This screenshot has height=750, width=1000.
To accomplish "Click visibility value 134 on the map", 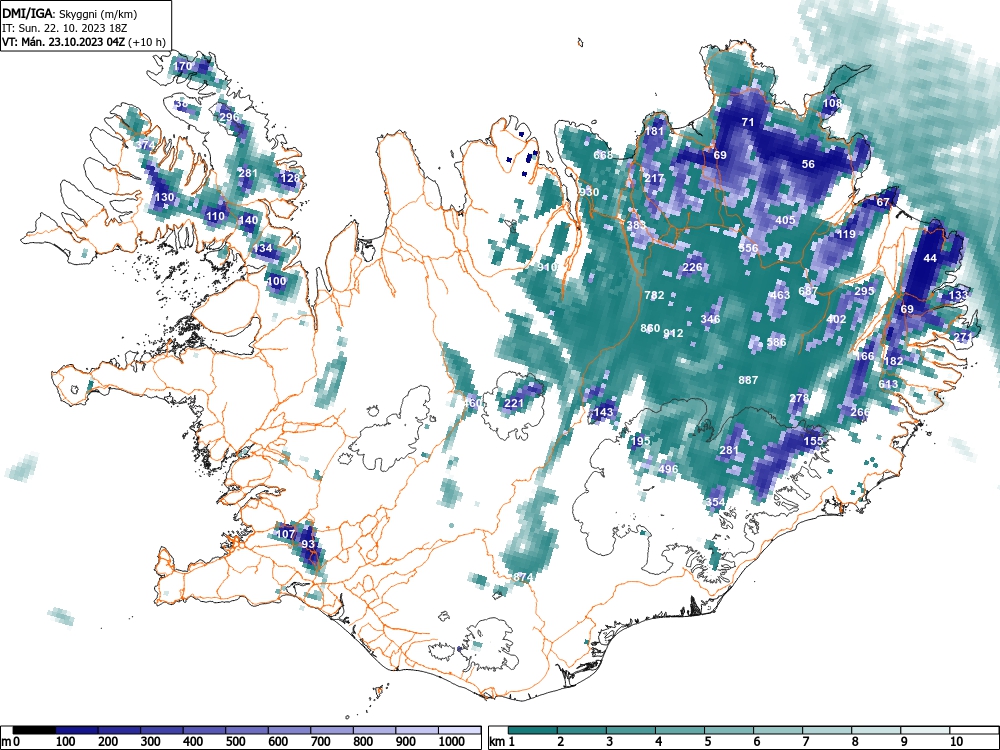I will point(262,248).
